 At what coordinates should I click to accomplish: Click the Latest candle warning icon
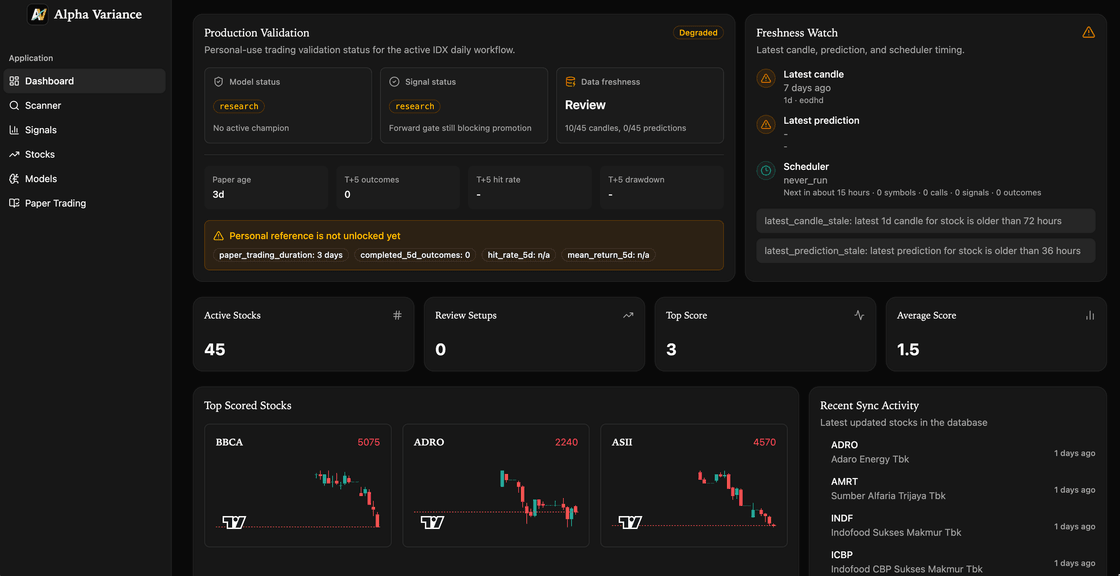coord(766,79)
